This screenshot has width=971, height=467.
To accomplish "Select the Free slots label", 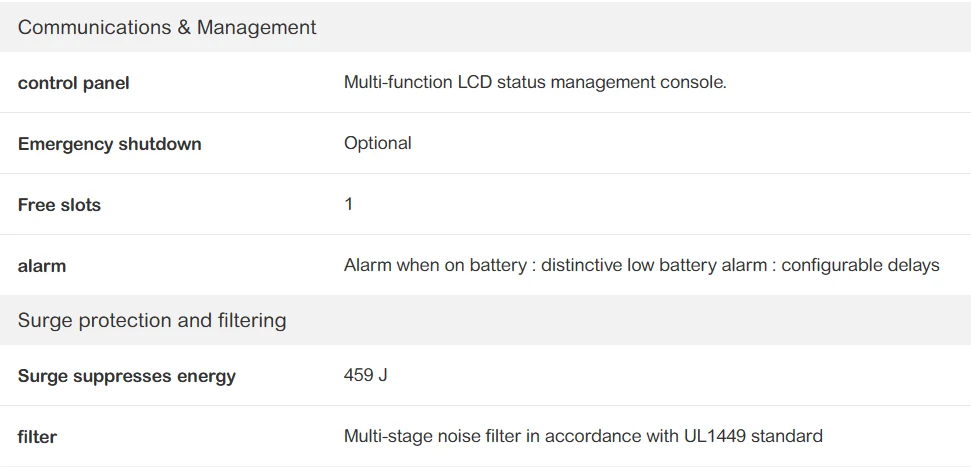I will click(x=59, y=205).
